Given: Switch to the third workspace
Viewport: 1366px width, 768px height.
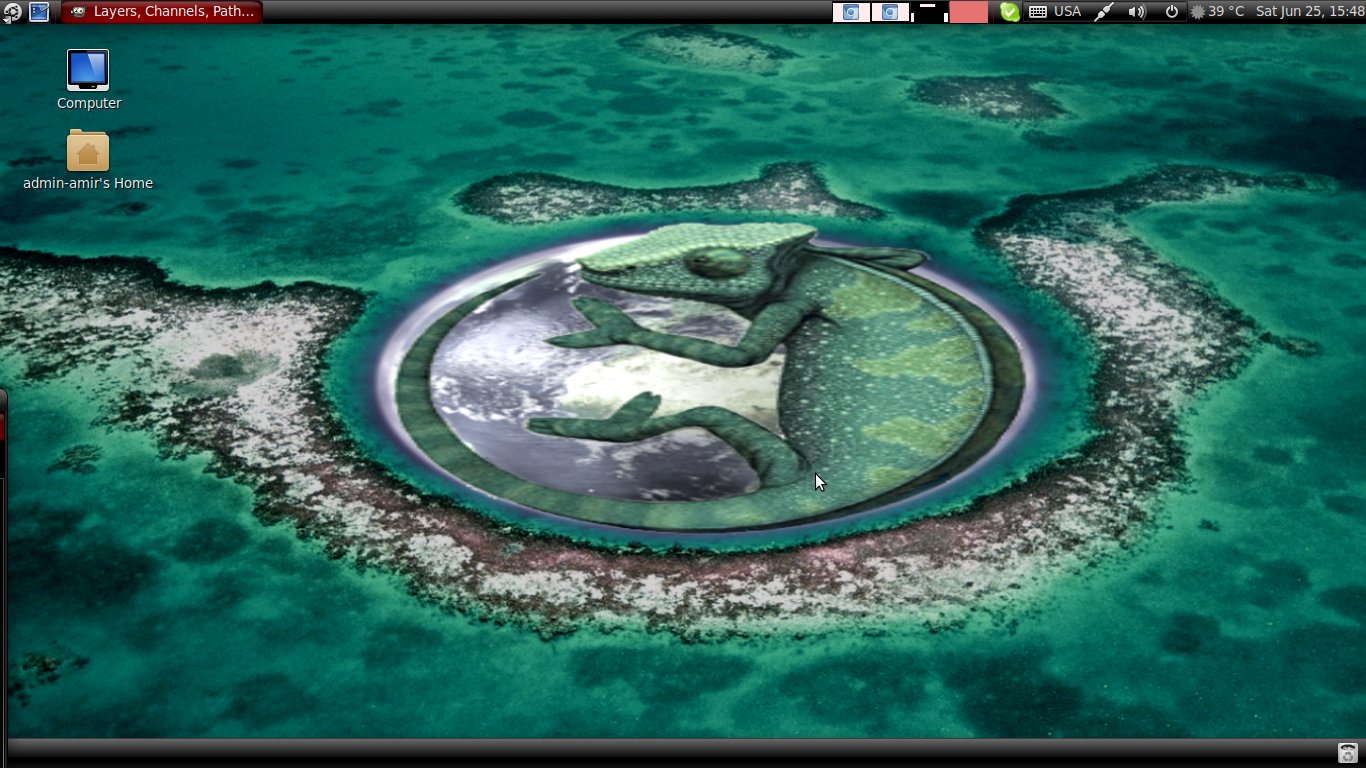Looking at the screenshot, I should click(929, 12).
